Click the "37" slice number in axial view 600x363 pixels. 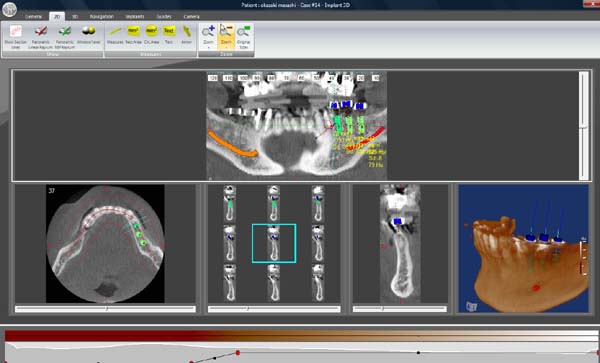[52, 190]
